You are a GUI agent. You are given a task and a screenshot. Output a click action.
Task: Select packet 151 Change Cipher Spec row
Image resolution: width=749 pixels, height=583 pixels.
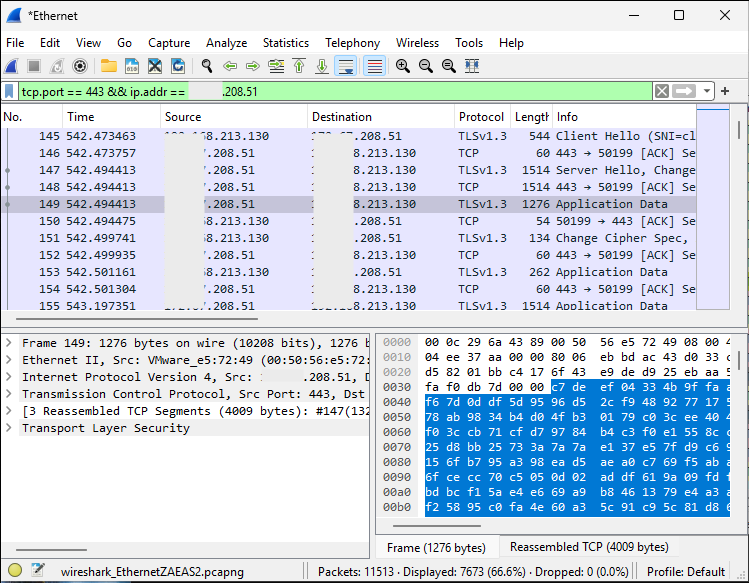tap(349, 238)
